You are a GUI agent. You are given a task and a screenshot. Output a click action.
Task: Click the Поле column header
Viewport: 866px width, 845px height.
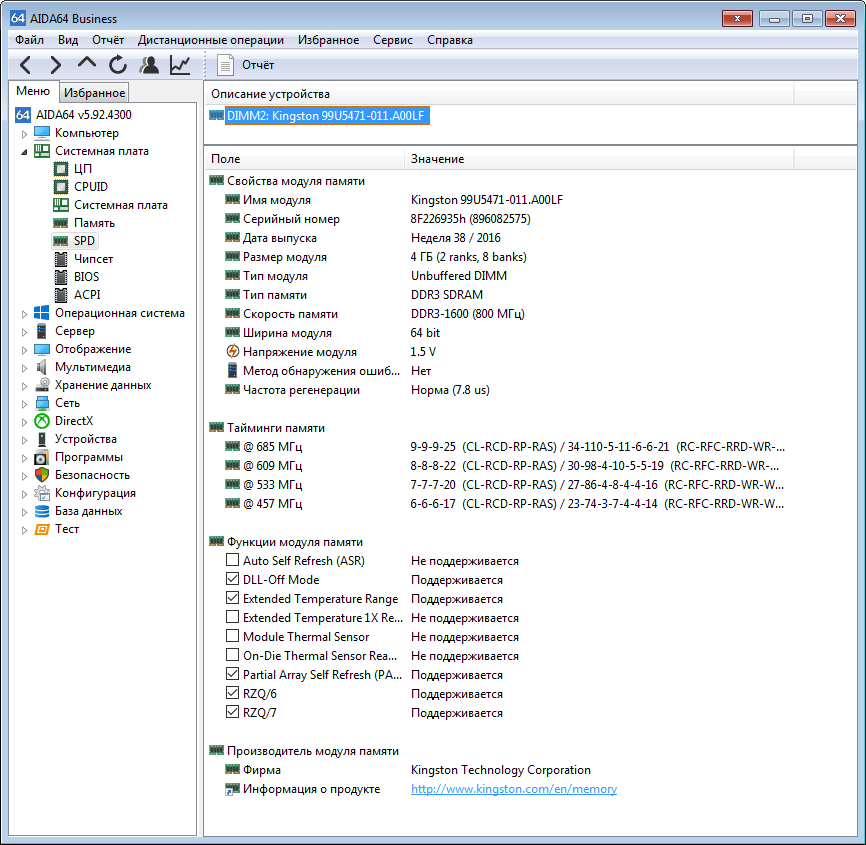pyautogui.click(x=304, y=159)
